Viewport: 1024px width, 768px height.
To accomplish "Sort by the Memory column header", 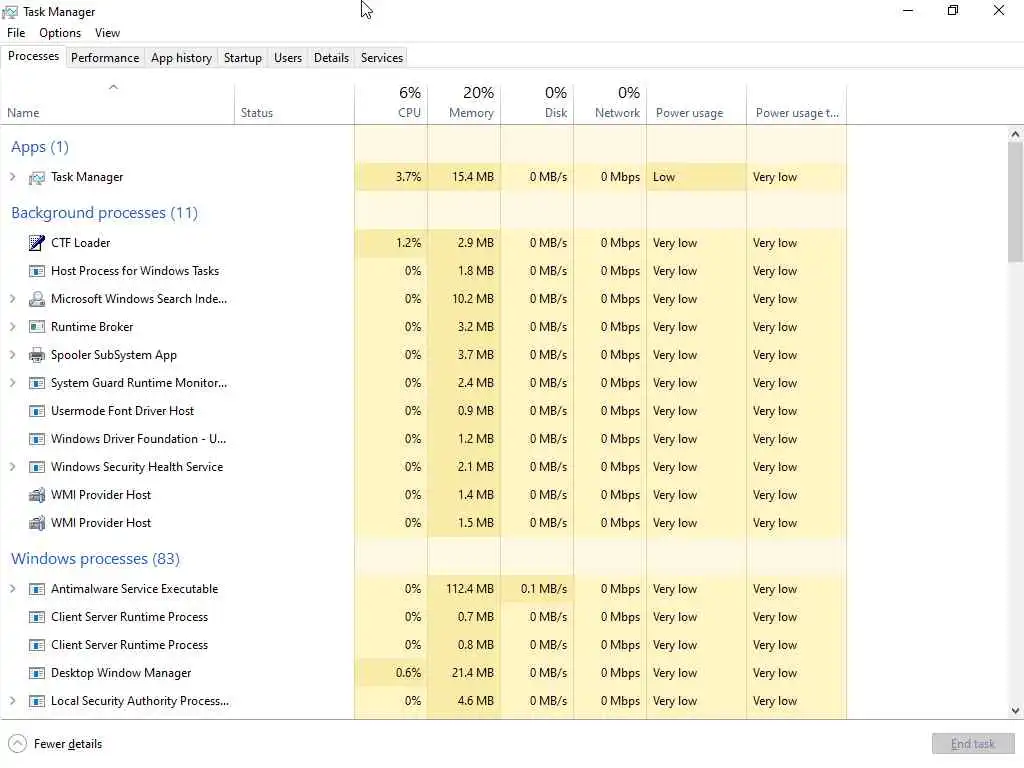I will tap(464, 103).
